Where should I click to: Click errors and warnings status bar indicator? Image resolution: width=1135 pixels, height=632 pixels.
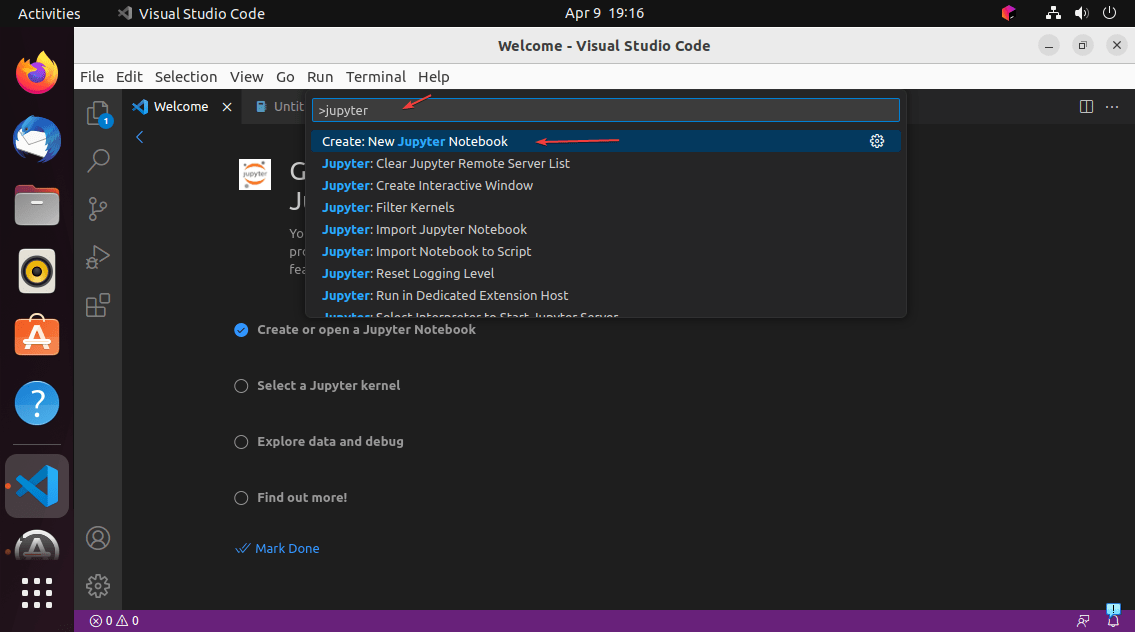[114, 620]
